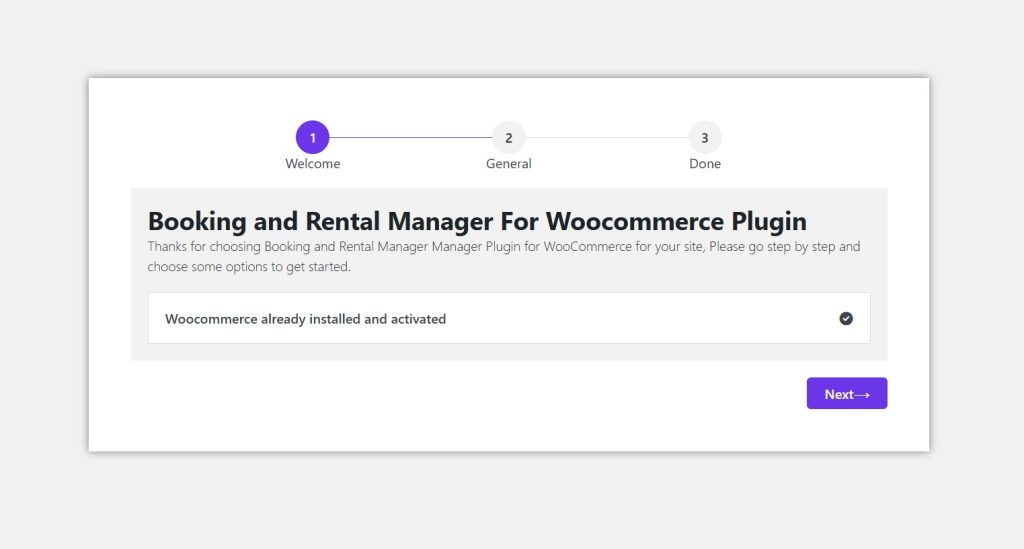Go to the Done step label
The height and width of the screenshot is (549, 1024).
pos(704,164)
